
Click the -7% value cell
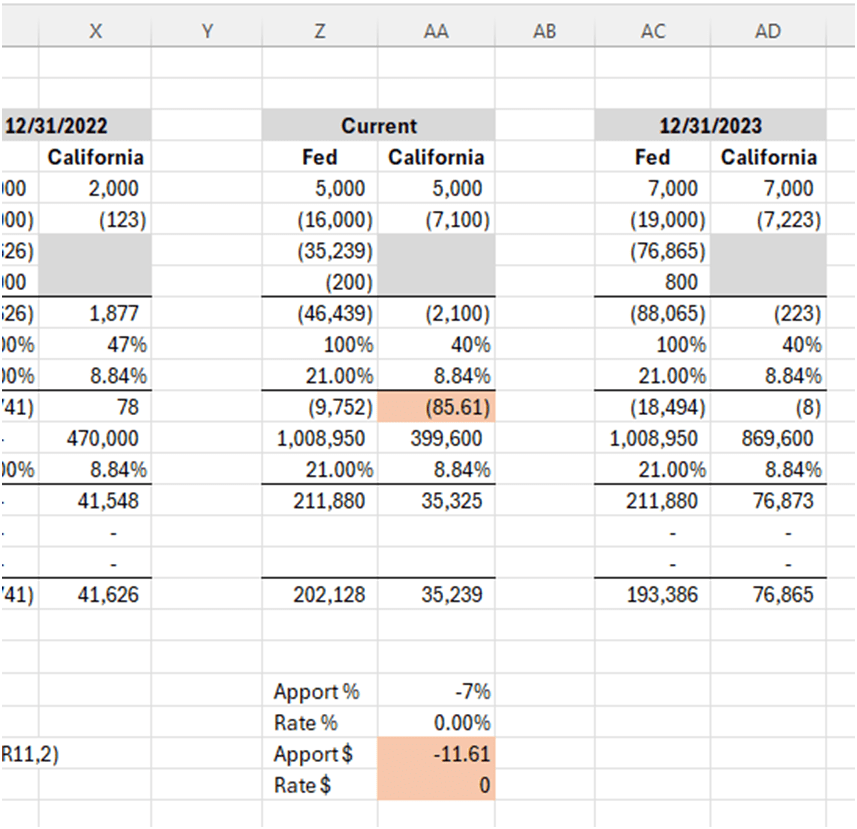(x=436, y=692)
